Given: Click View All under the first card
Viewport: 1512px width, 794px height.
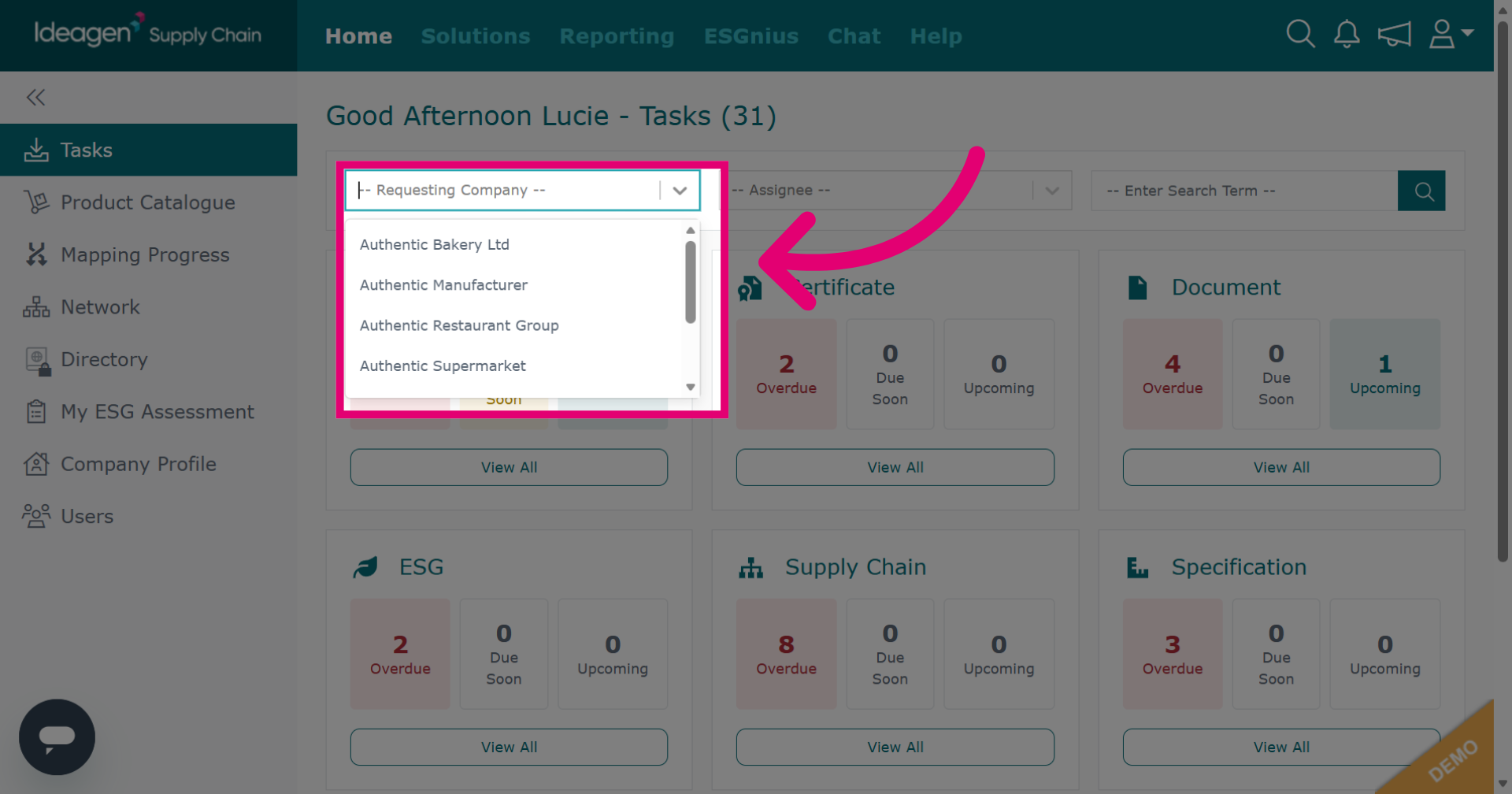Looking at the screenshot, I should [509, 467].
